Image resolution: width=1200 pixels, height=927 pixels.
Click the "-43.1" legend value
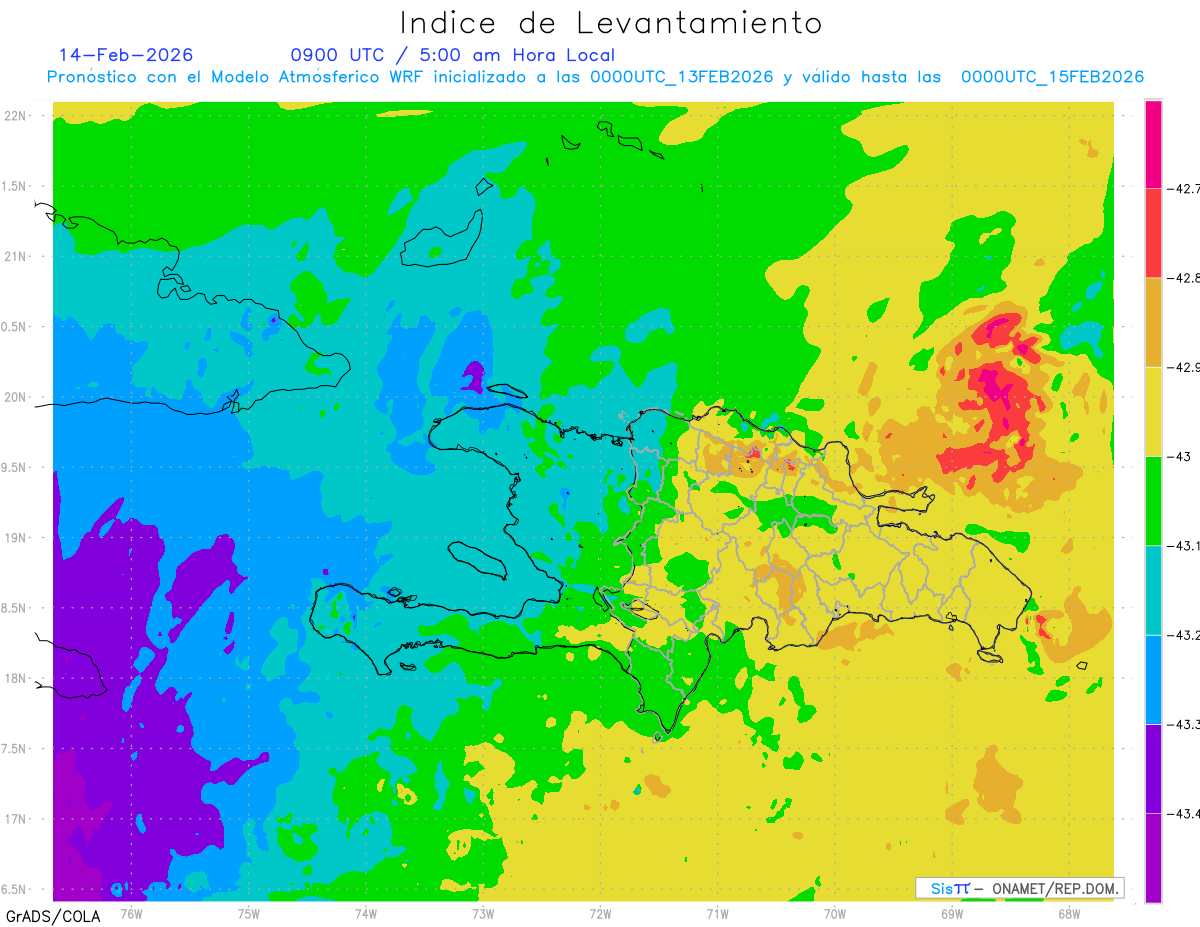[1183, 545]
